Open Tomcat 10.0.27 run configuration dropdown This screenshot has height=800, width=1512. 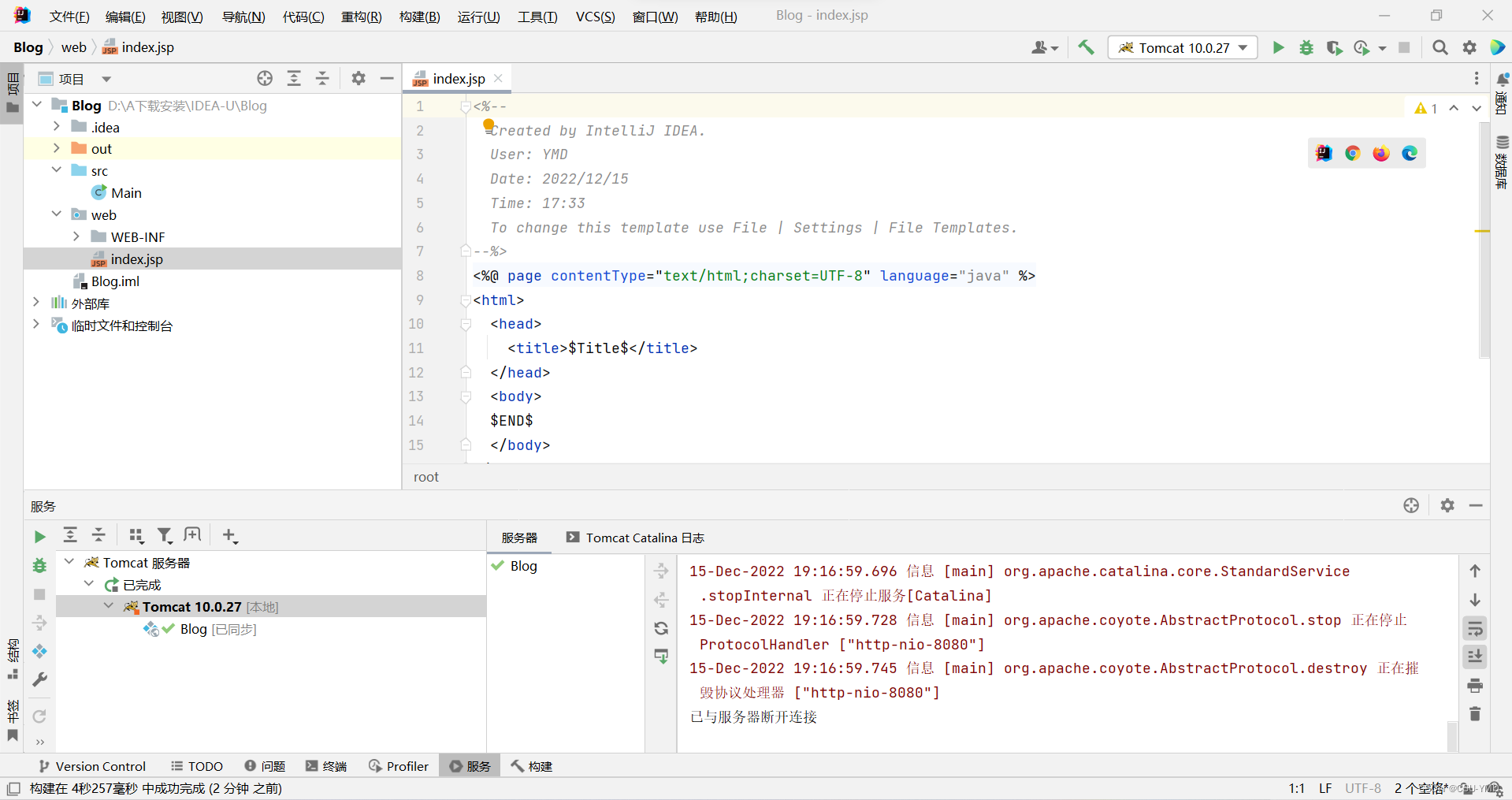(1183, 47)
